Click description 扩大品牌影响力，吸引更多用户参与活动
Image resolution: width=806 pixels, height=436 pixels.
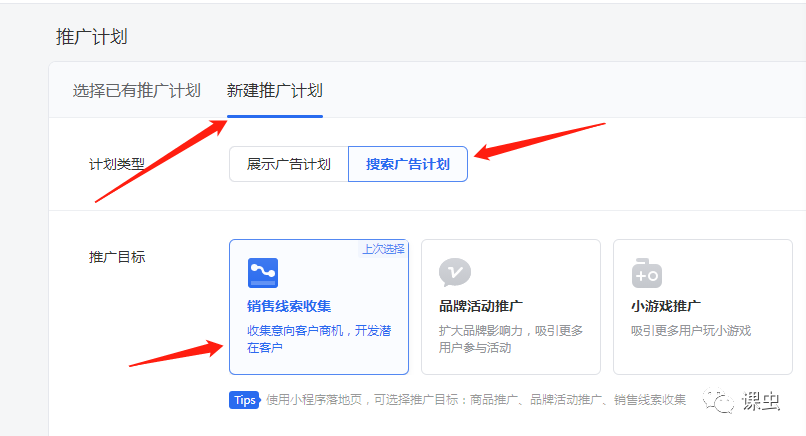click(510, 339)
